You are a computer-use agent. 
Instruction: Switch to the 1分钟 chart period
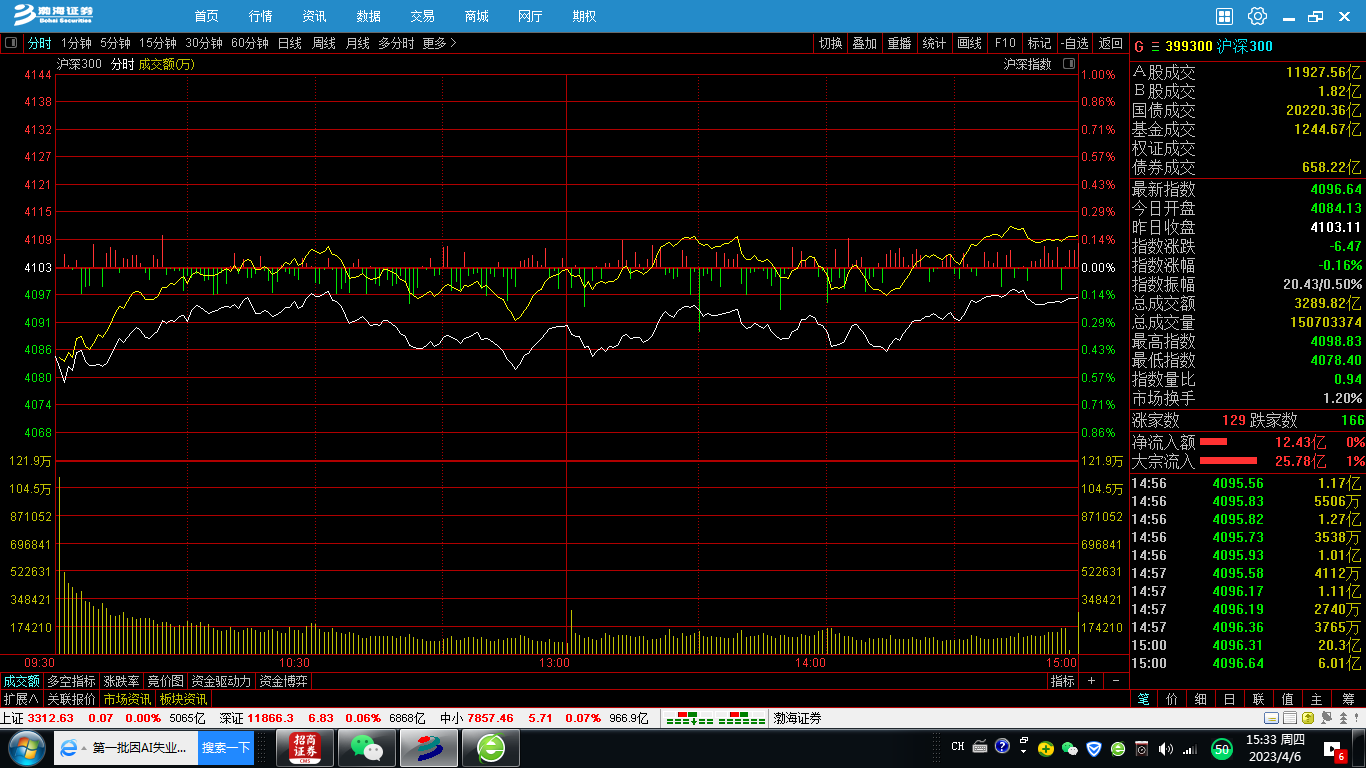pos(76,43)
